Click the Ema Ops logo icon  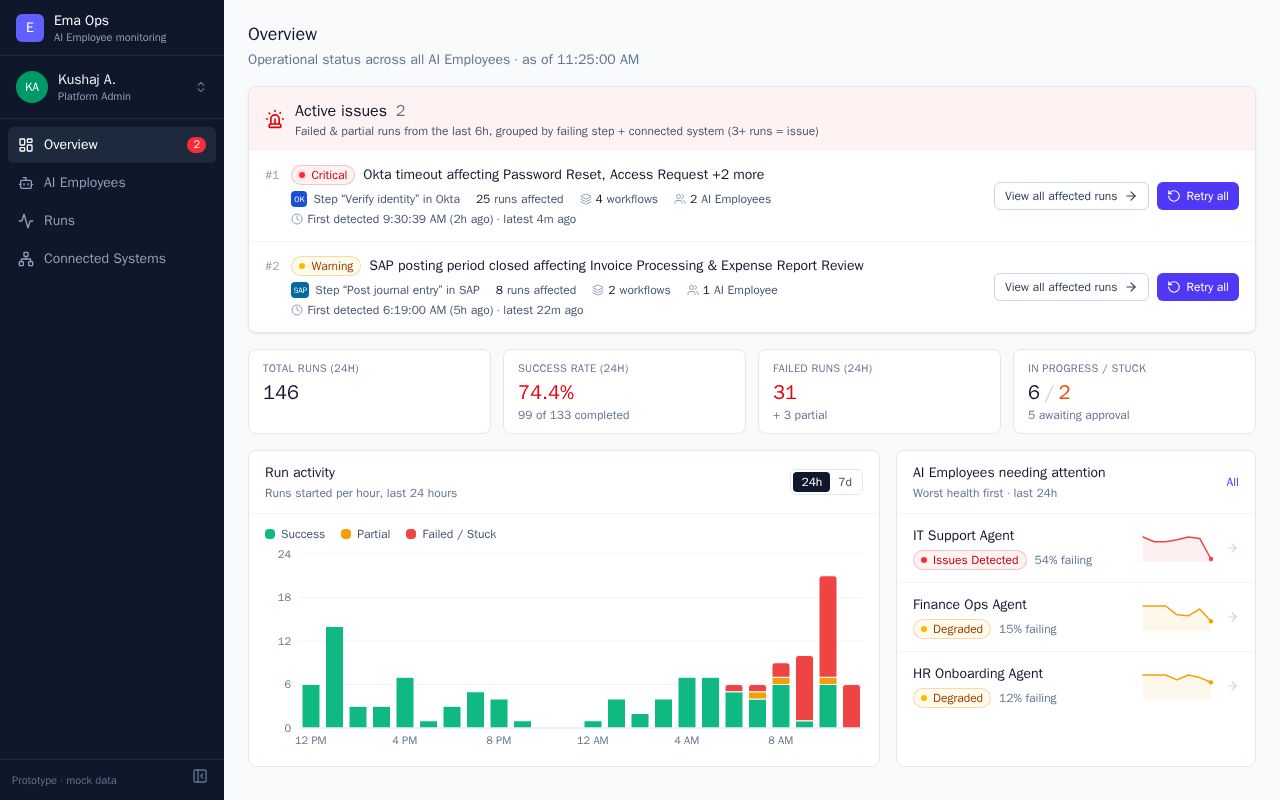pos(30,28)
